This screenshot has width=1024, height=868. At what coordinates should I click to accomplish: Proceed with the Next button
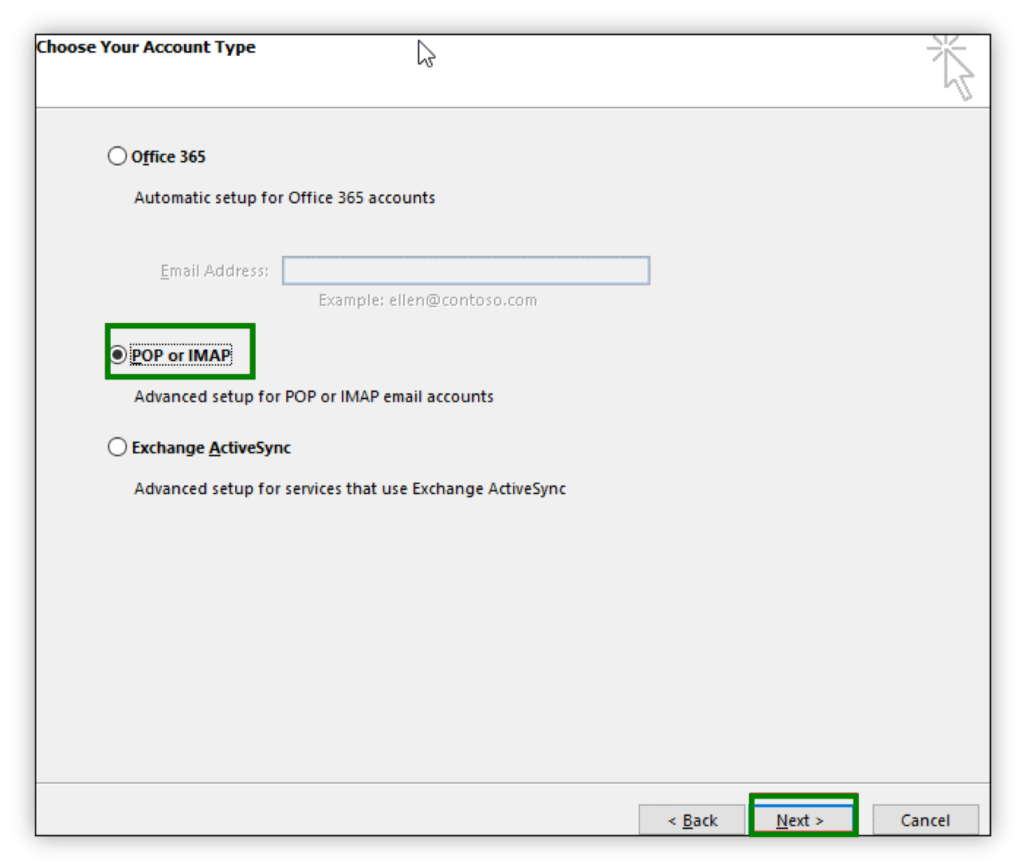[x=803, y=820]
